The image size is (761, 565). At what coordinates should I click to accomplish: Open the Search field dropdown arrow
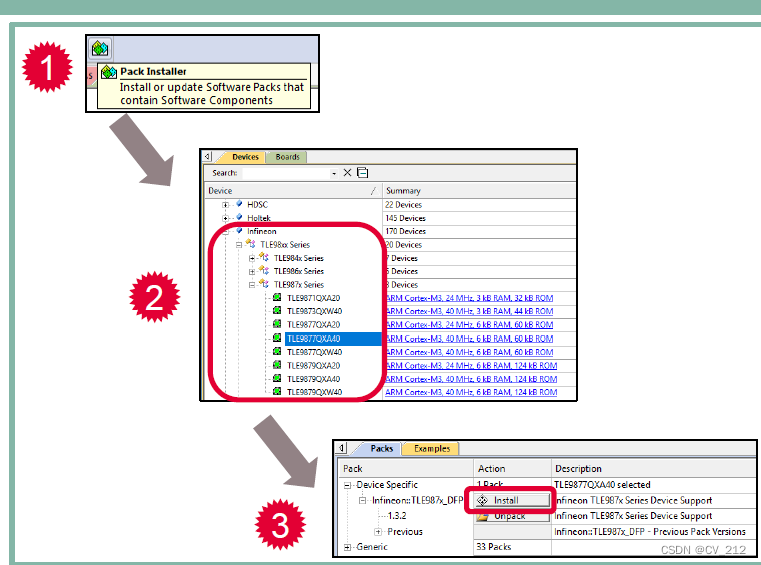(x=334, y=173)
